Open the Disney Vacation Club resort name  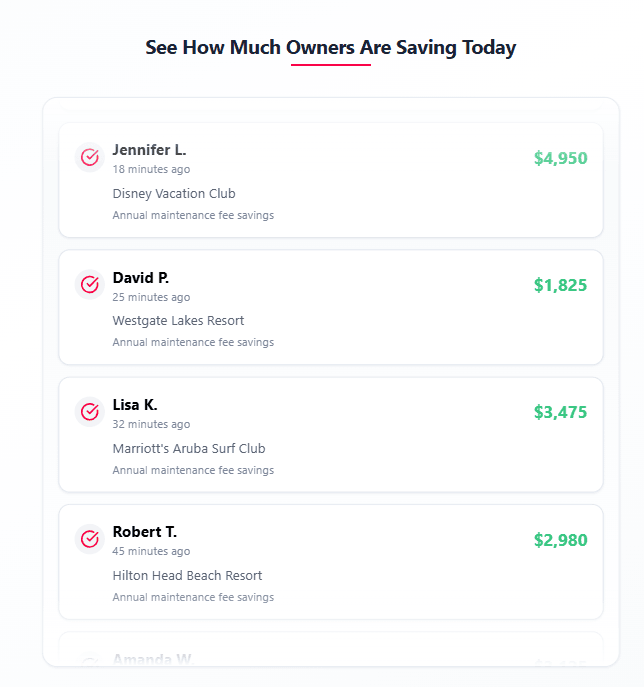coord(174,193)
